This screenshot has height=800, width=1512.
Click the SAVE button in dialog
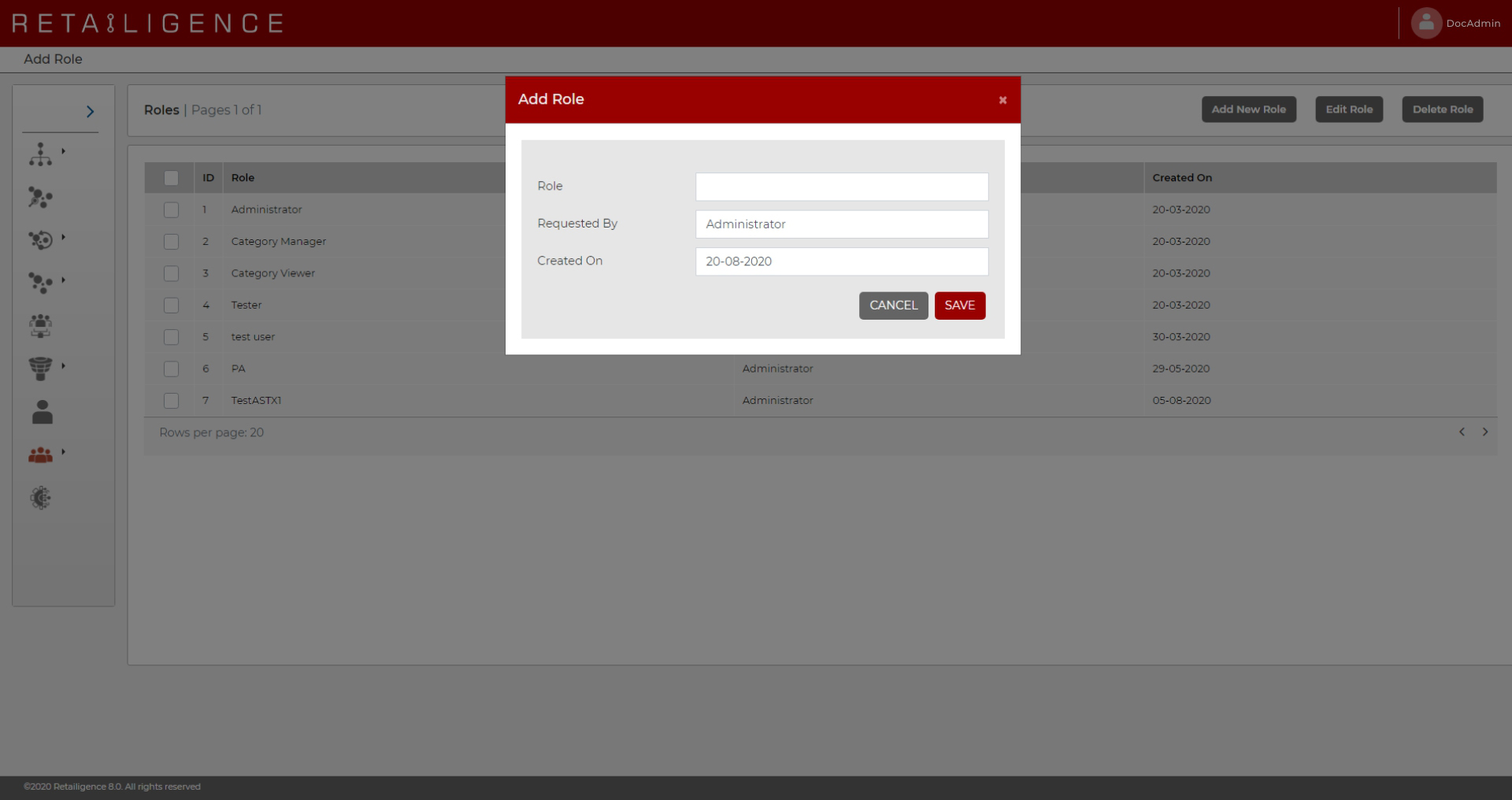tap(959, 306)
